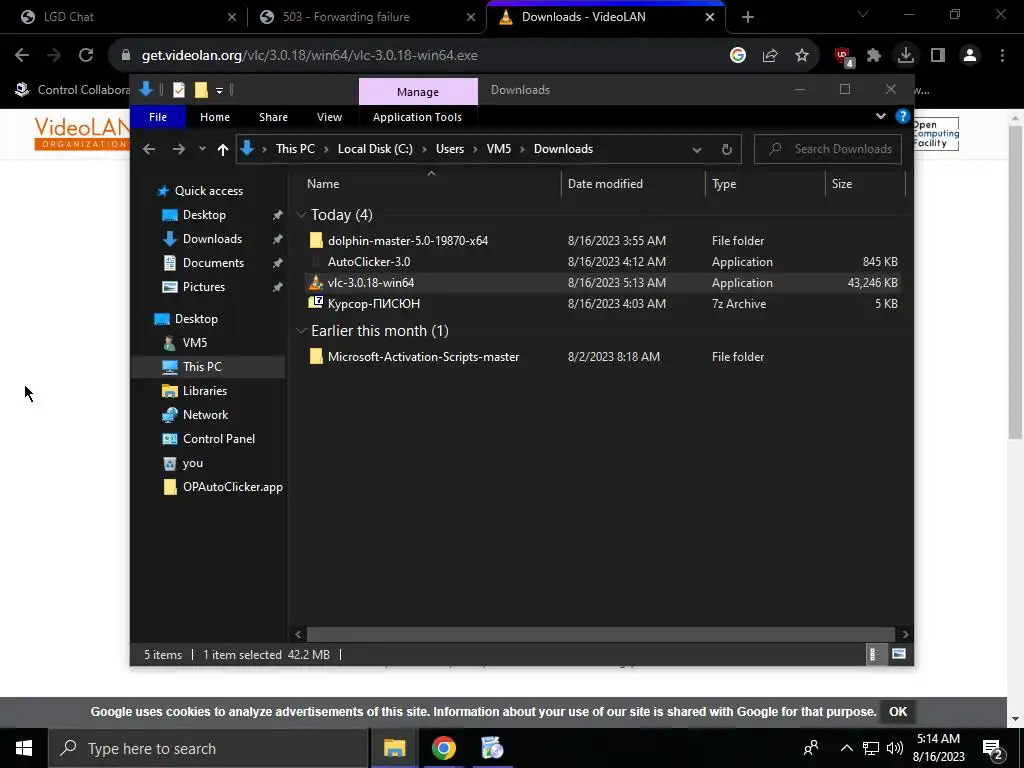Click the Chrome address bar URL
Screen dimensions: 1024x768
tap(310, 56)
